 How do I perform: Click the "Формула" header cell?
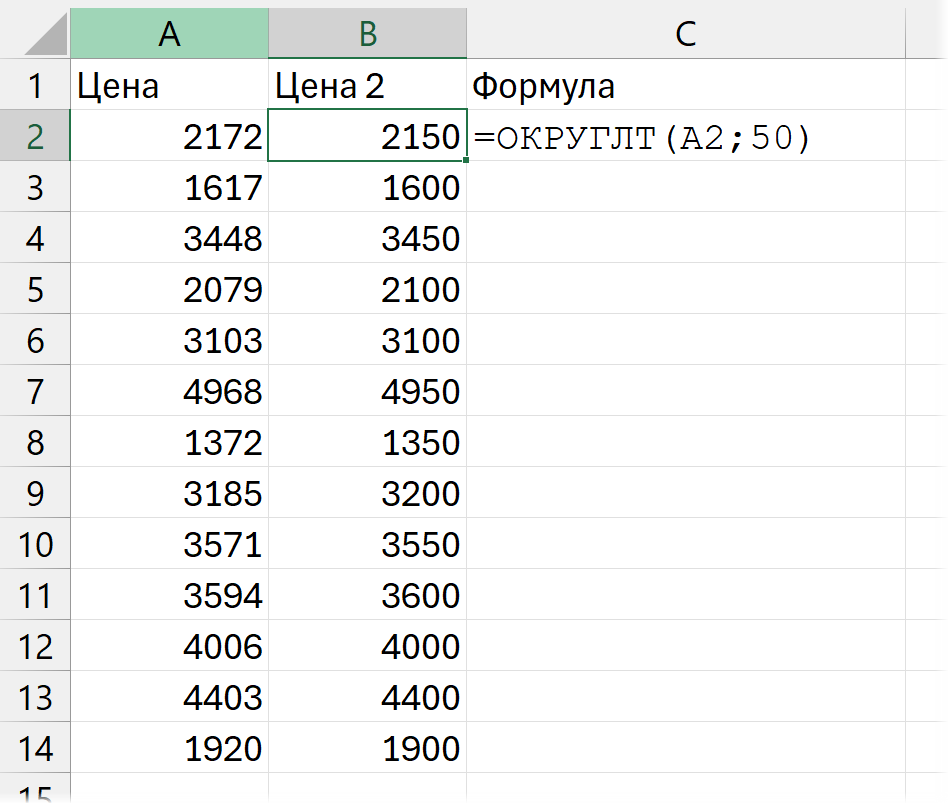pyautogui.click(x=685, y=86)
